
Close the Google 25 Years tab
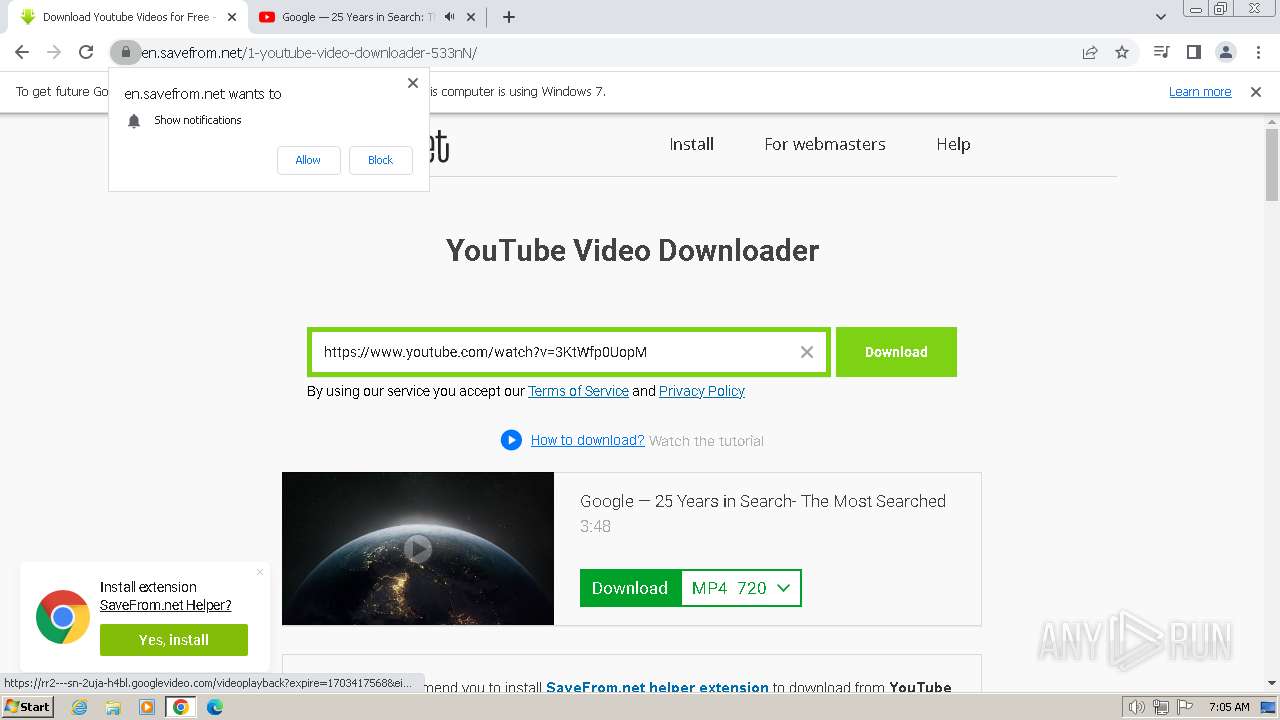[473, 17]
